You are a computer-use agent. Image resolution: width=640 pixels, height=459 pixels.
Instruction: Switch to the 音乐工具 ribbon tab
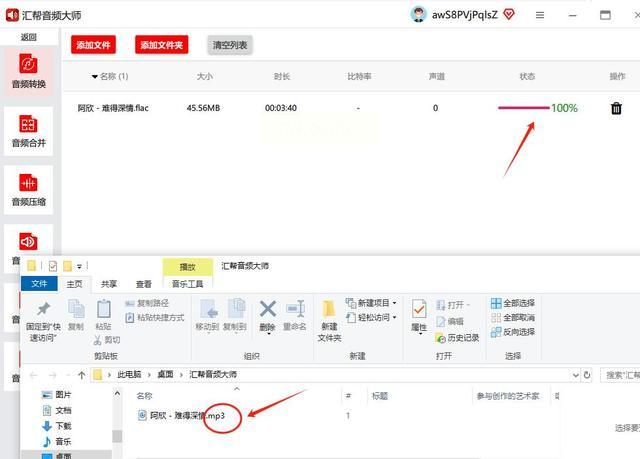187,284
